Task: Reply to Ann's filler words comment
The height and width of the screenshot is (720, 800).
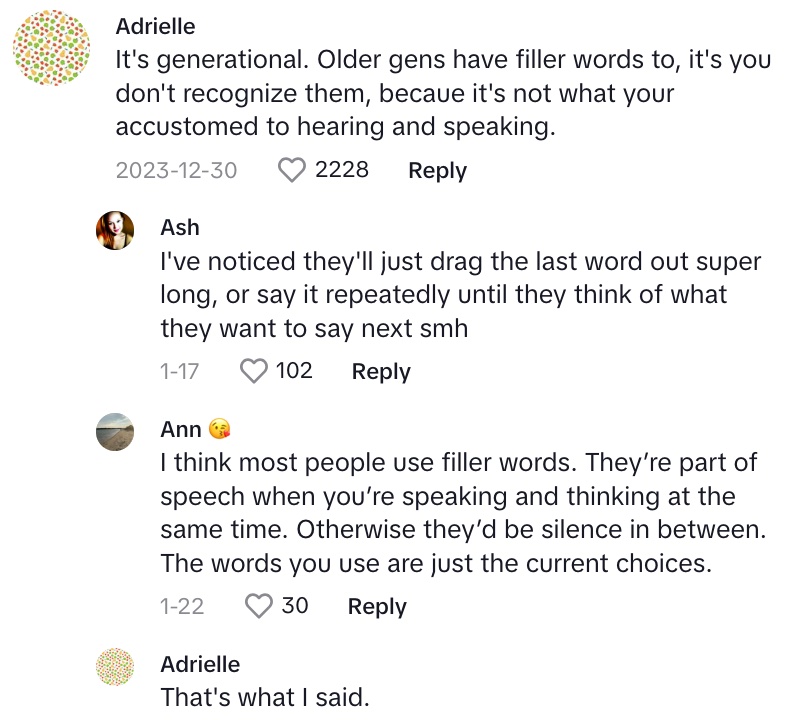Action: point(377,606)
